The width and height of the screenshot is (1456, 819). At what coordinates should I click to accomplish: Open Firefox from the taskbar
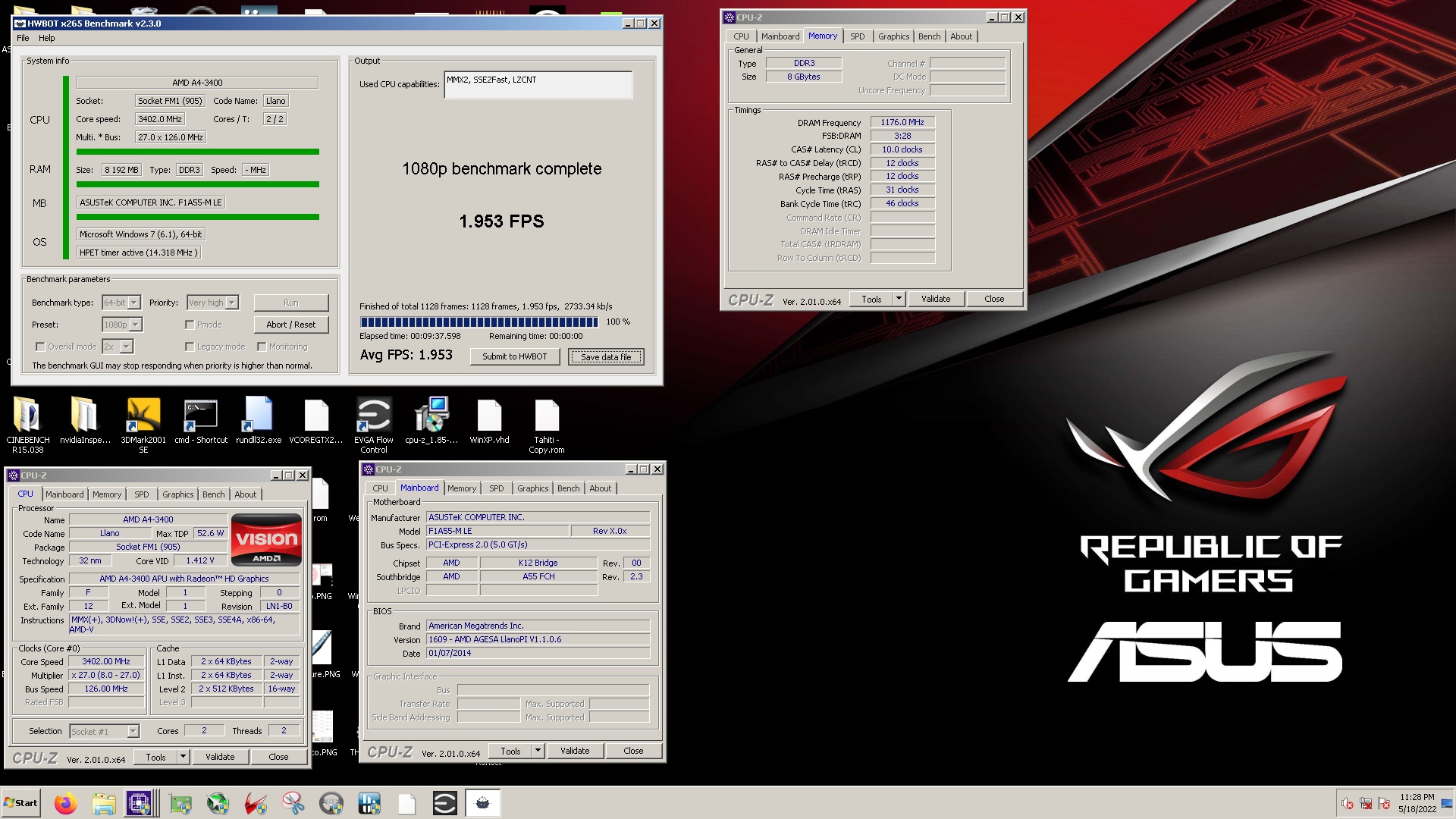[x=66, y=803]
